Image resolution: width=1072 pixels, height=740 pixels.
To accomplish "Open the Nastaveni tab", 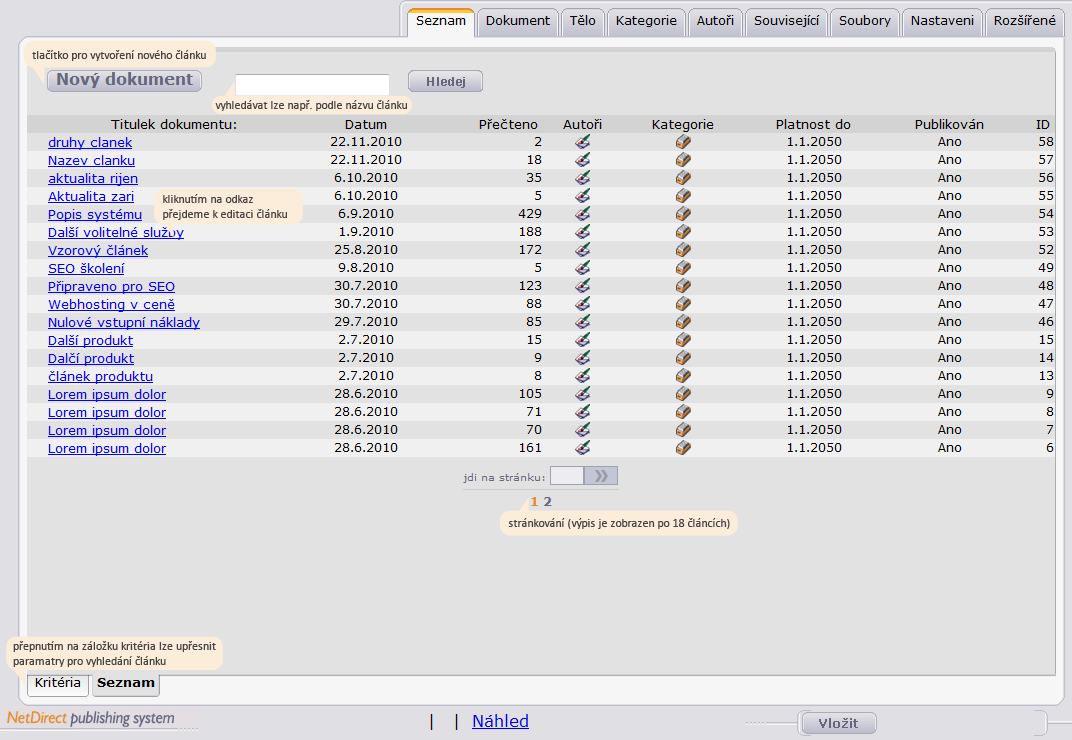I will pyautogui.click(x=942, y=21).
